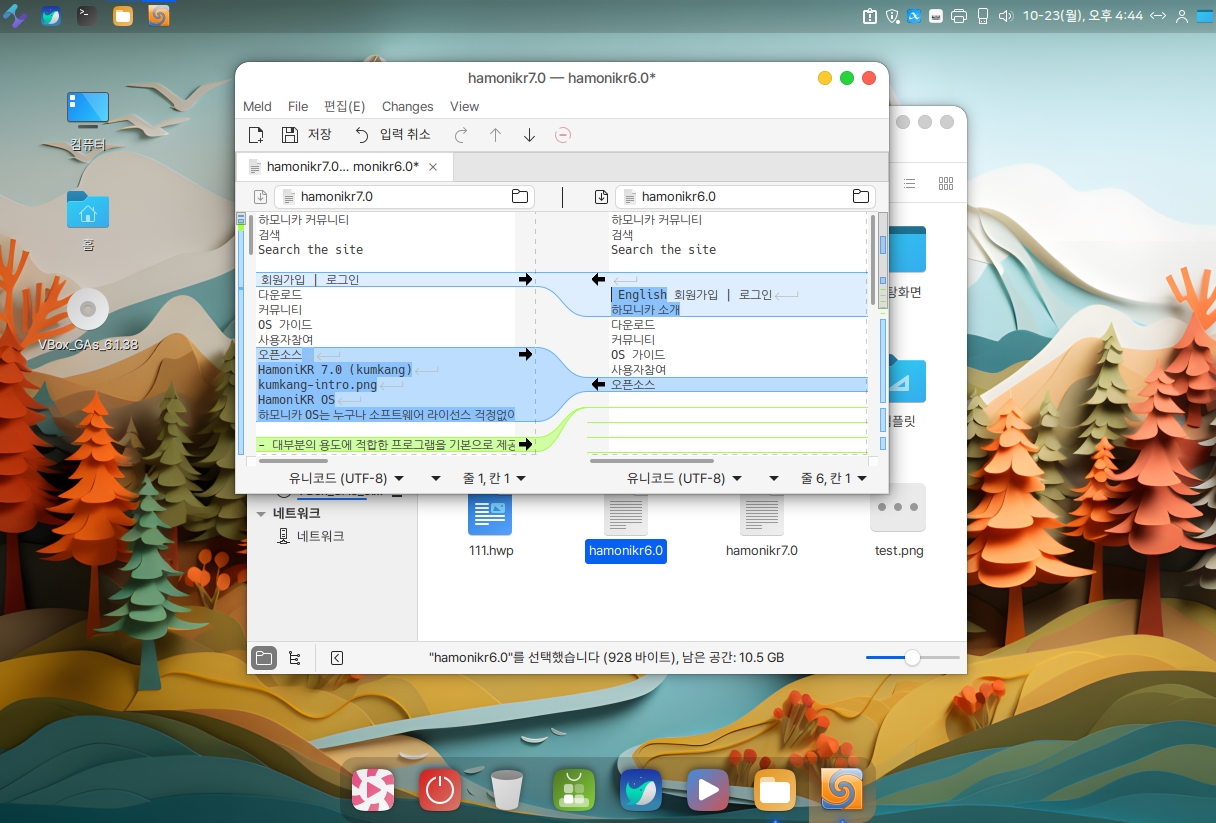
Task: Click the file manager zoom slider
Action: pyautogui.click(x=912, y=658)
